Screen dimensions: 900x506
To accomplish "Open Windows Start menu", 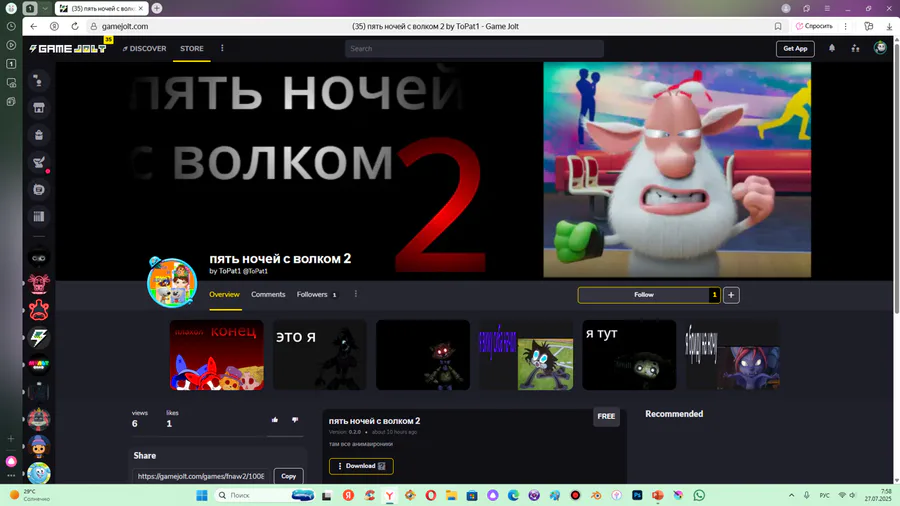I will [201, 496].
